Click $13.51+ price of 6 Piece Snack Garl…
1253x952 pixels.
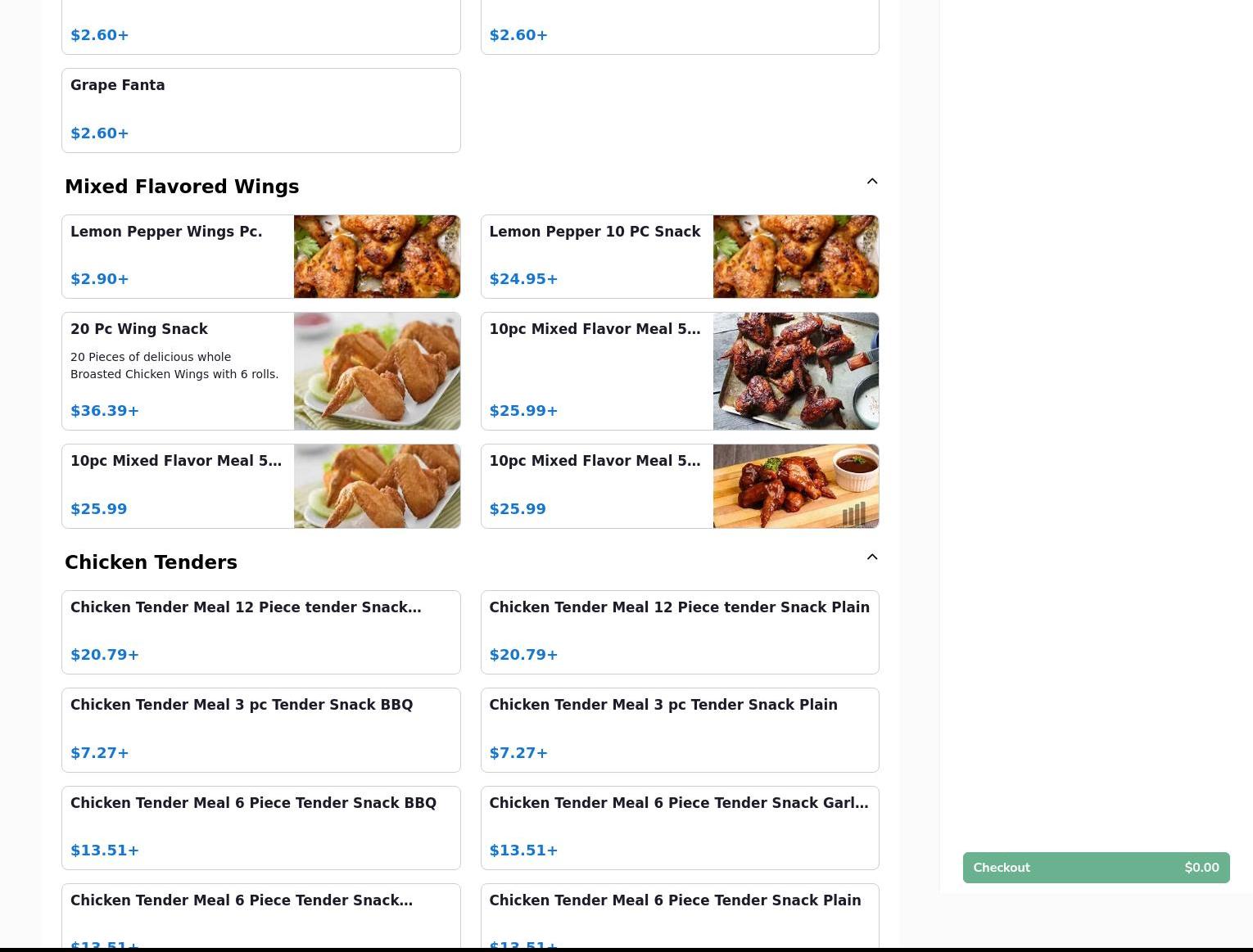click(x=523, y=850)
